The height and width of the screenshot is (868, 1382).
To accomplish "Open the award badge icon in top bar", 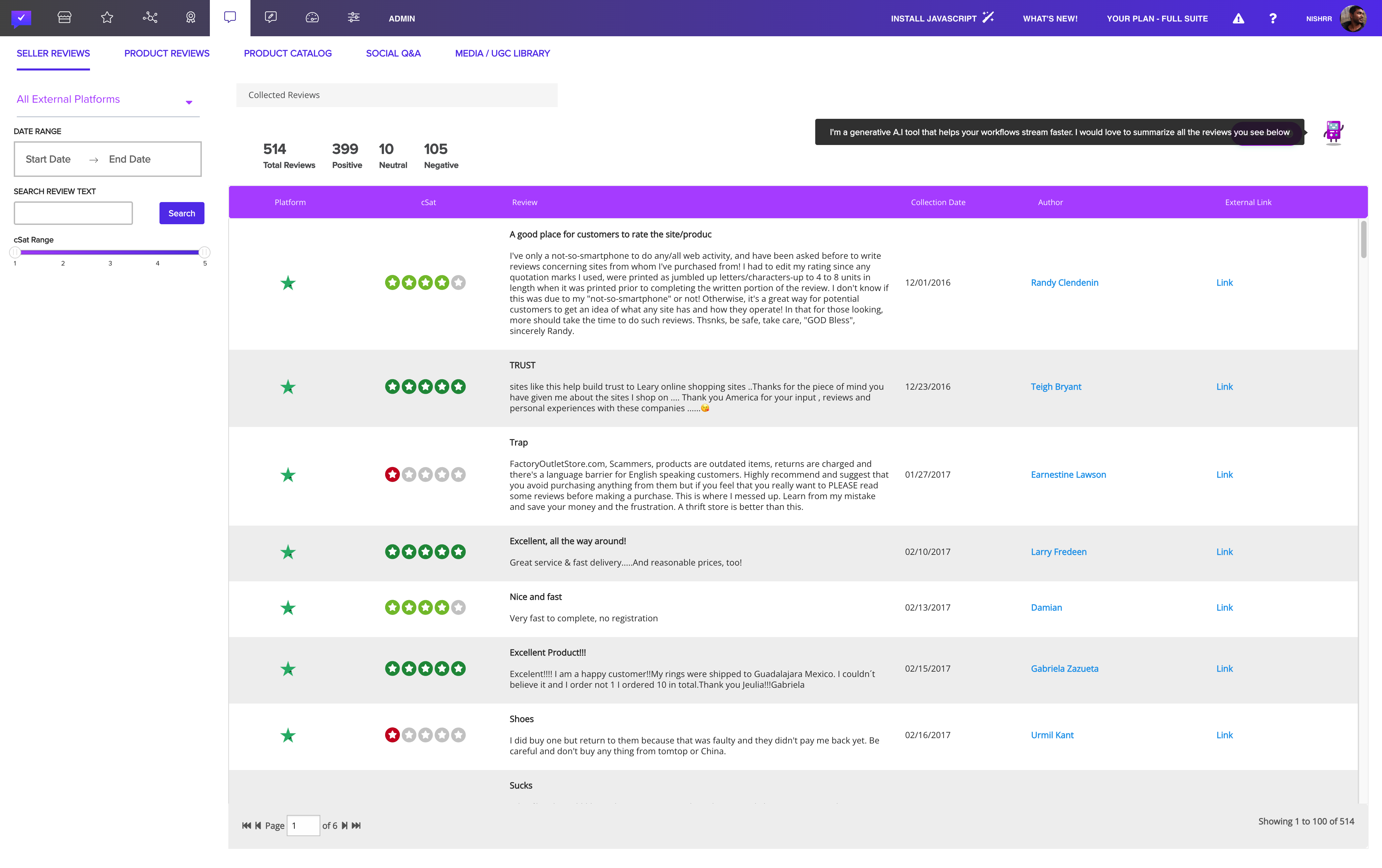I will (x=190, y=18).
